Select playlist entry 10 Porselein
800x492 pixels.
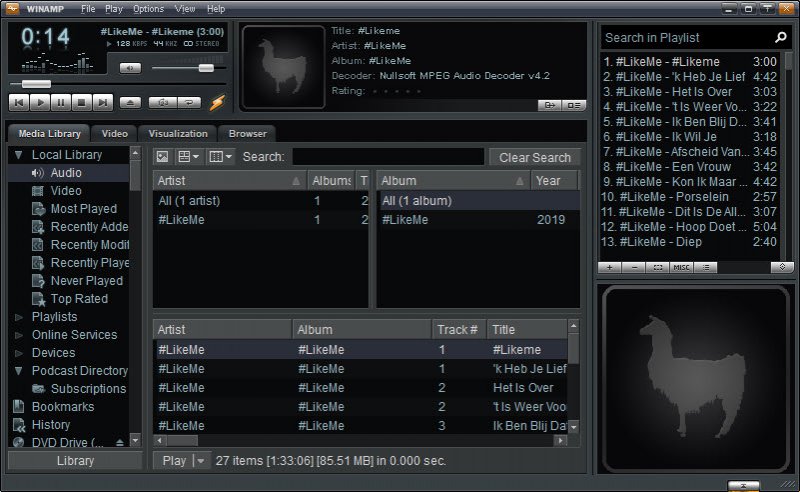point(689,197)
